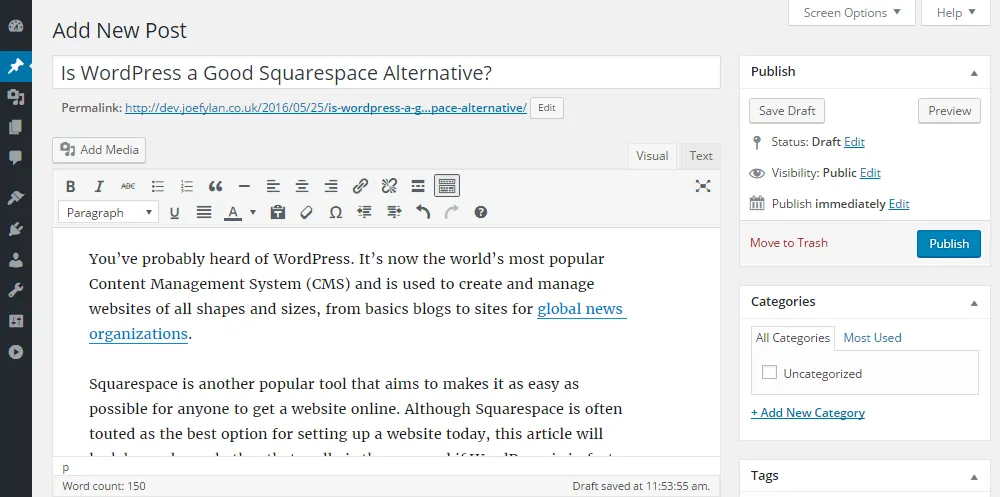
Task: Align text left
Action: (273, 186)
